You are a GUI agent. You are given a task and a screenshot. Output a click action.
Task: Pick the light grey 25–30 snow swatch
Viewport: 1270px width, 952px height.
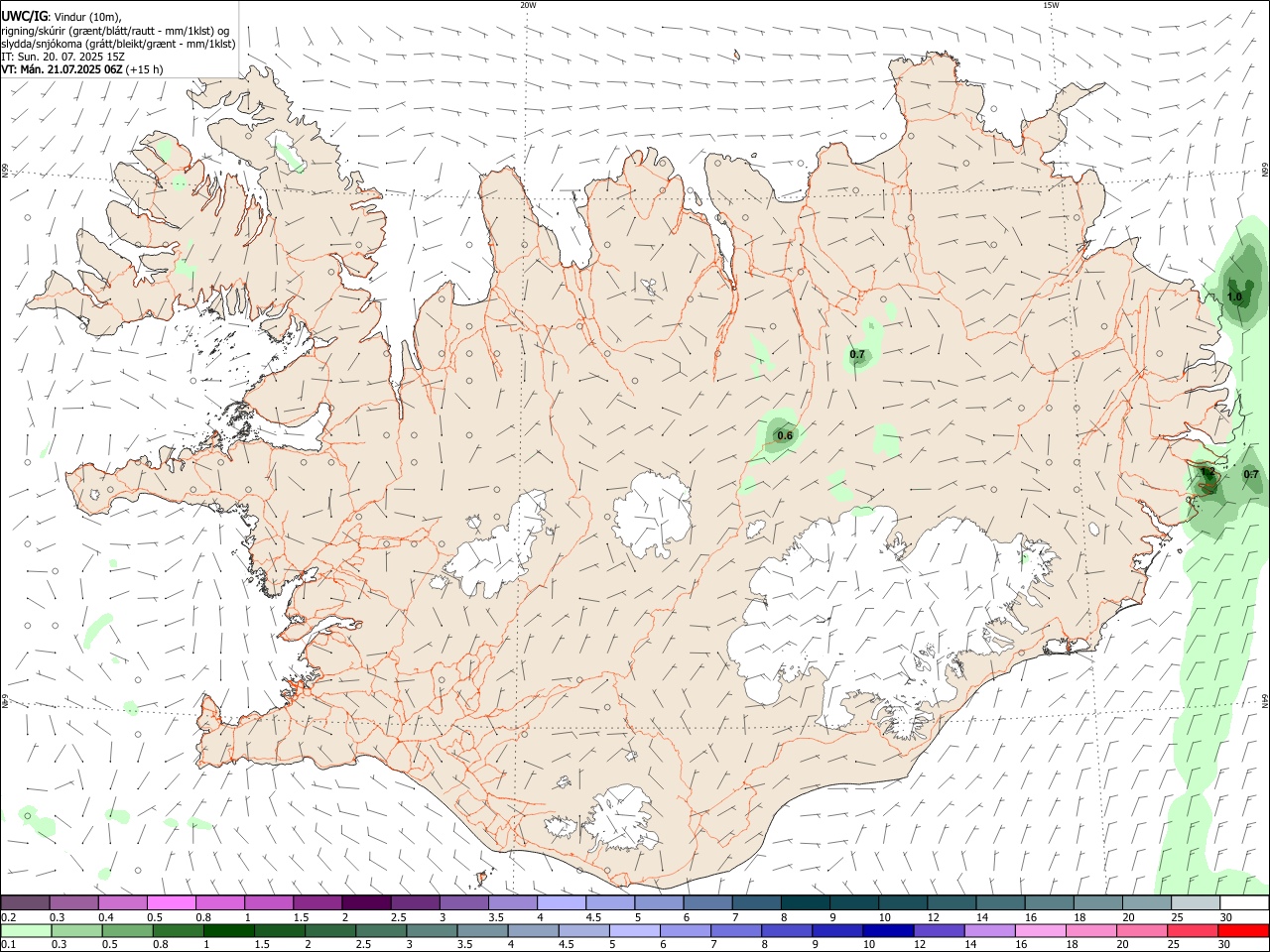[1196, 902]
